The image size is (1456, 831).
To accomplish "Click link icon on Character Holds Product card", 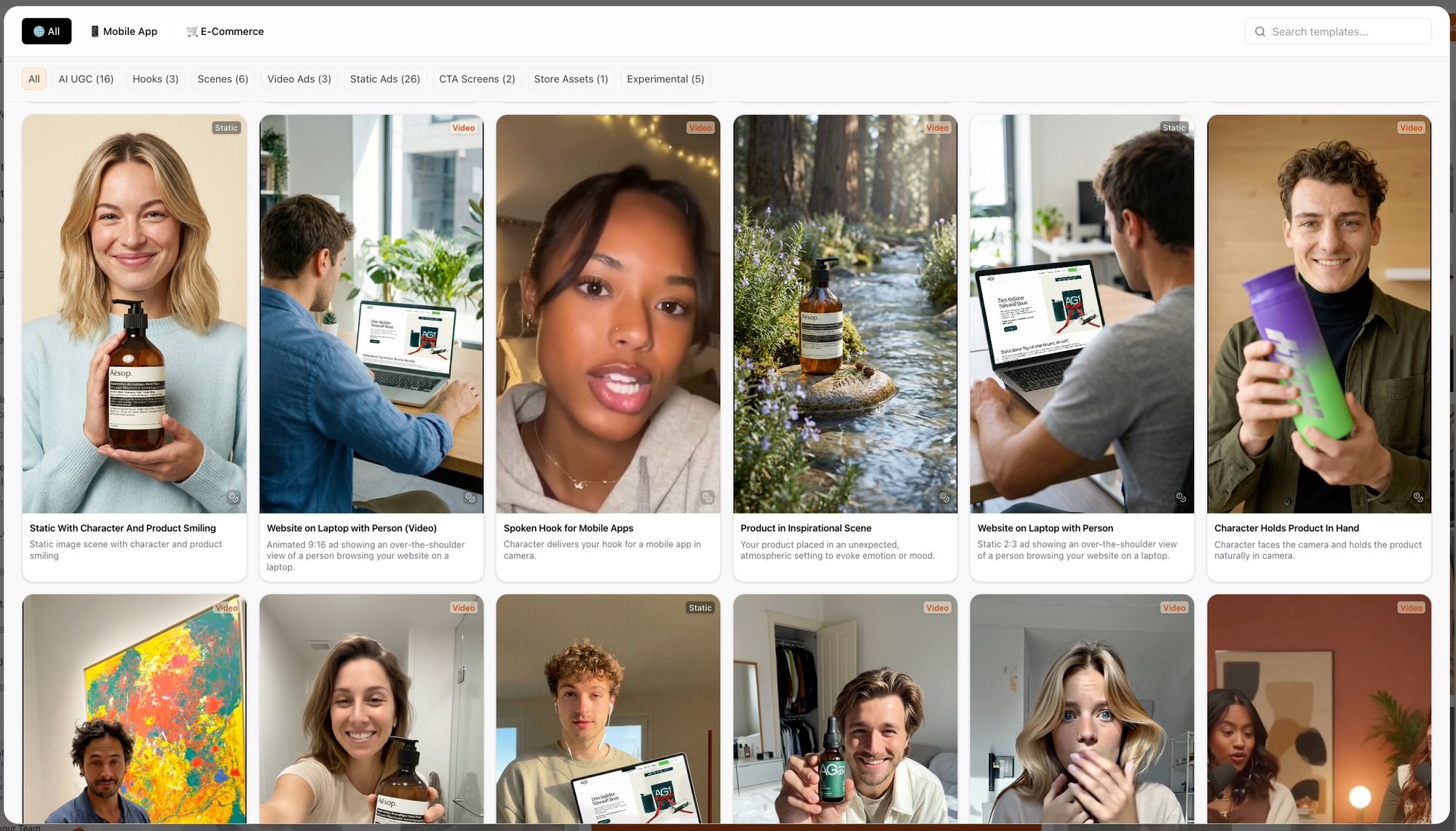I will pyautogui.click(x=1418, y=497).
